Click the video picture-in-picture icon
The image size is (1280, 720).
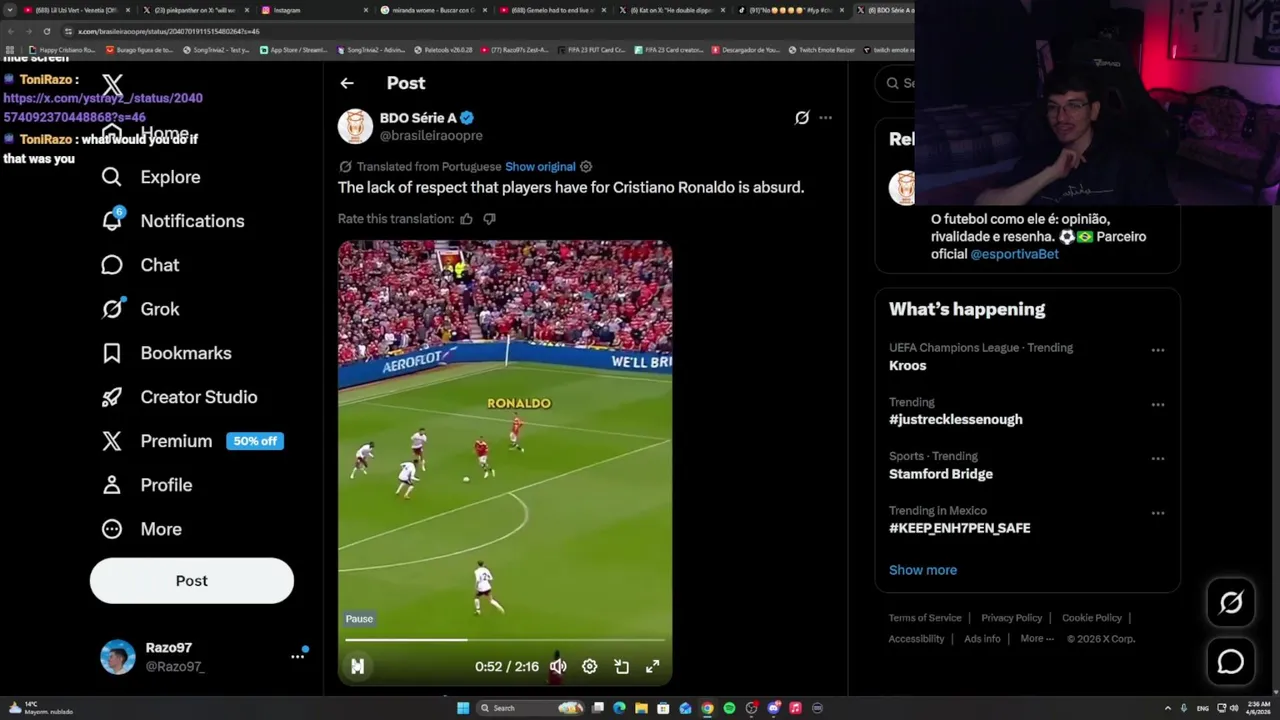pos(621,666)
